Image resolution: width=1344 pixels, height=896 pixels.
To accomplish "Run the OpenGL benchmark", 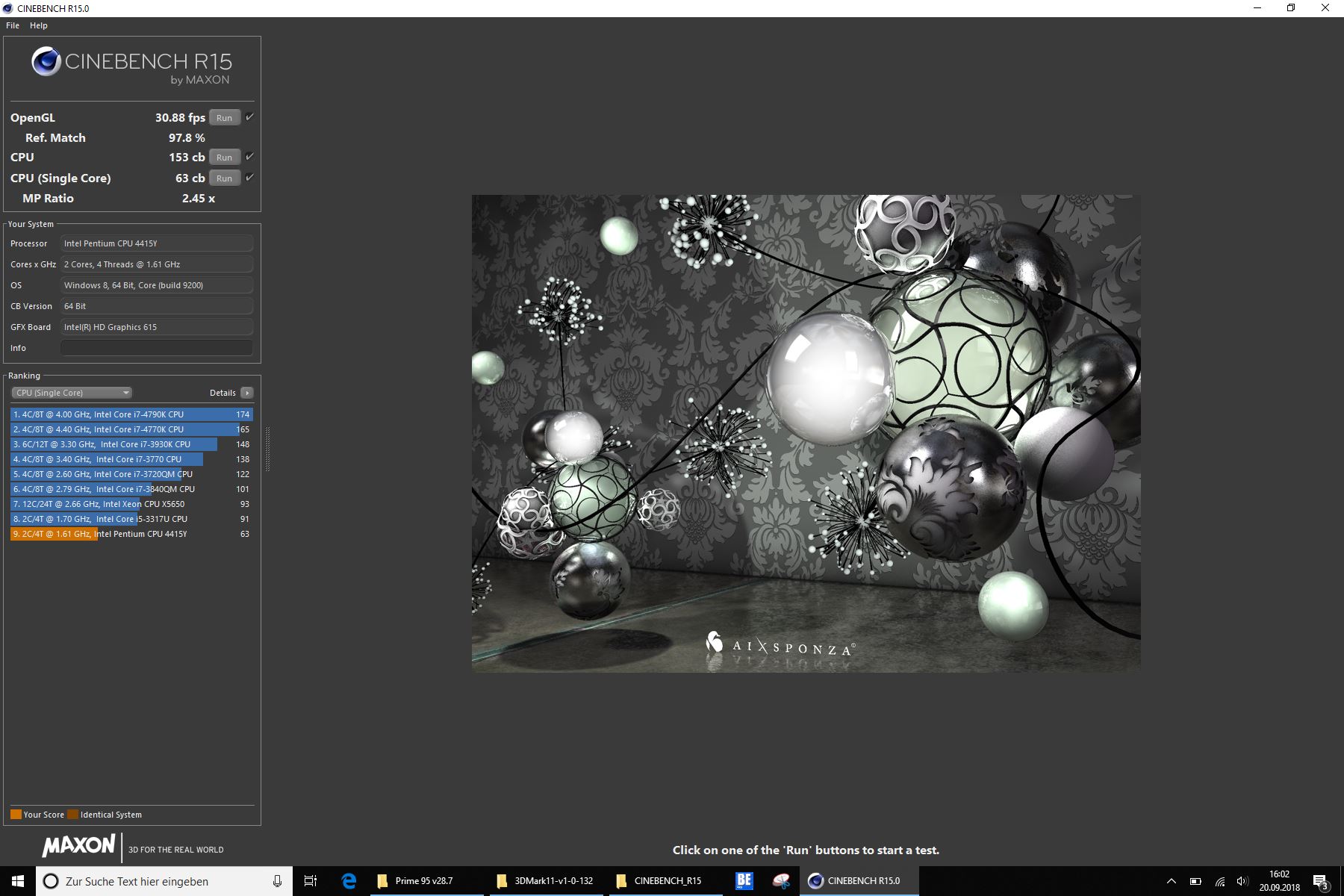I will [x=225, y=118].
